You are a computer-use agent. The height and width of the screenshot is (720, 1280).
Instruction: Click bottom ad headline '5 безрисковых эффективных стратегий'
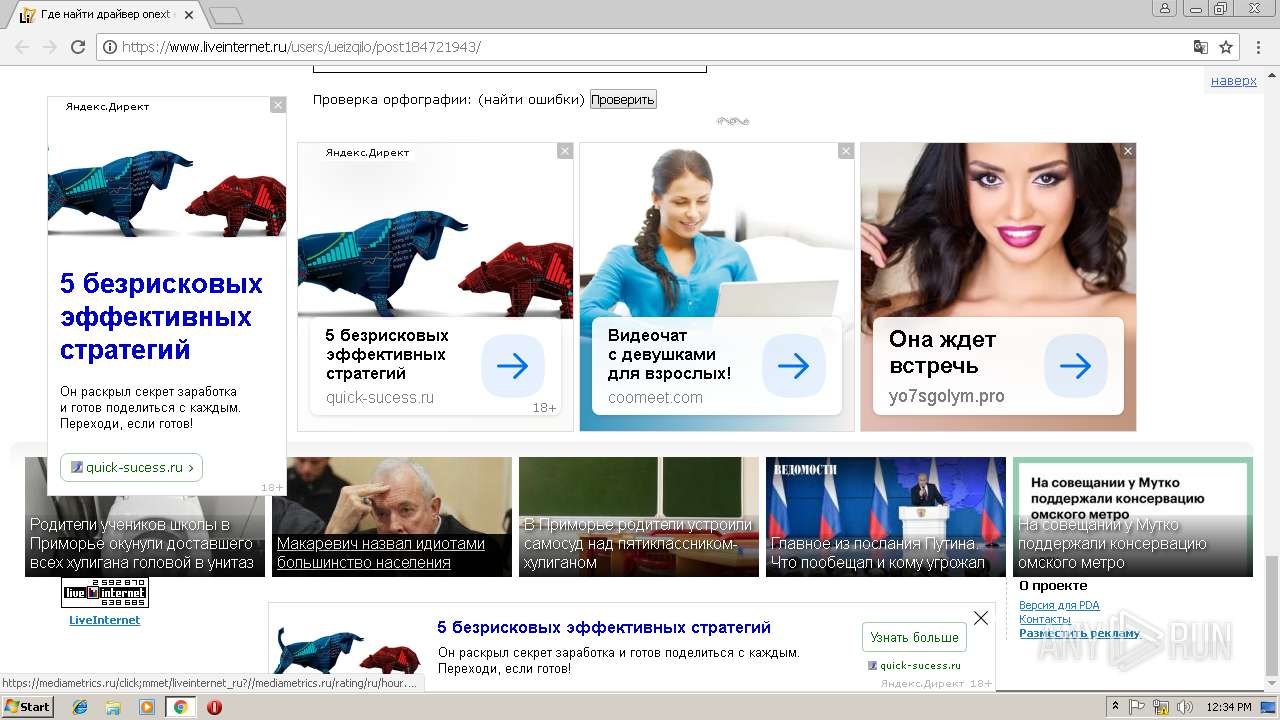(604, 628)
